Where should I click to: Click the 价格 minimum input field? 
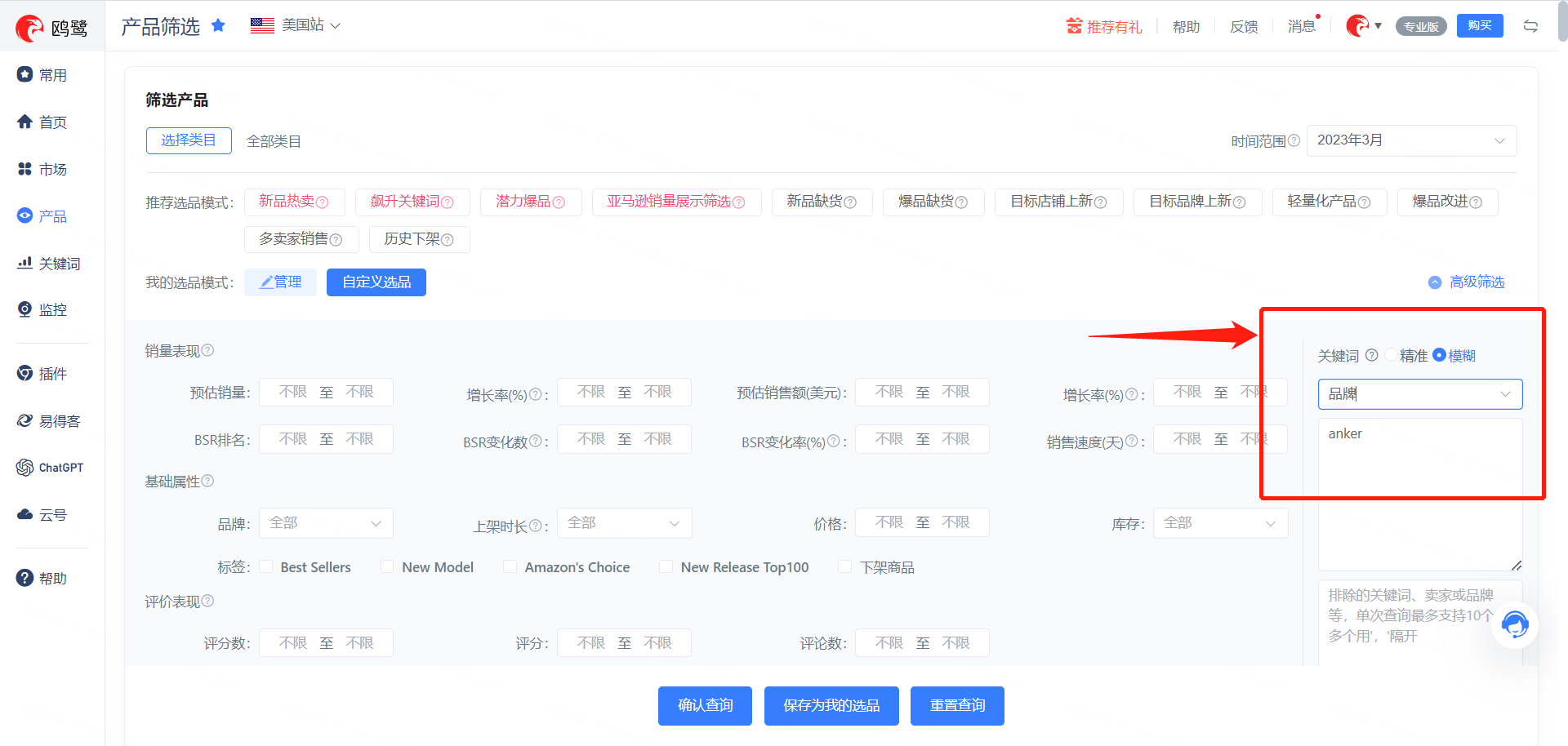pyautogui.click(x=889, y=522)
